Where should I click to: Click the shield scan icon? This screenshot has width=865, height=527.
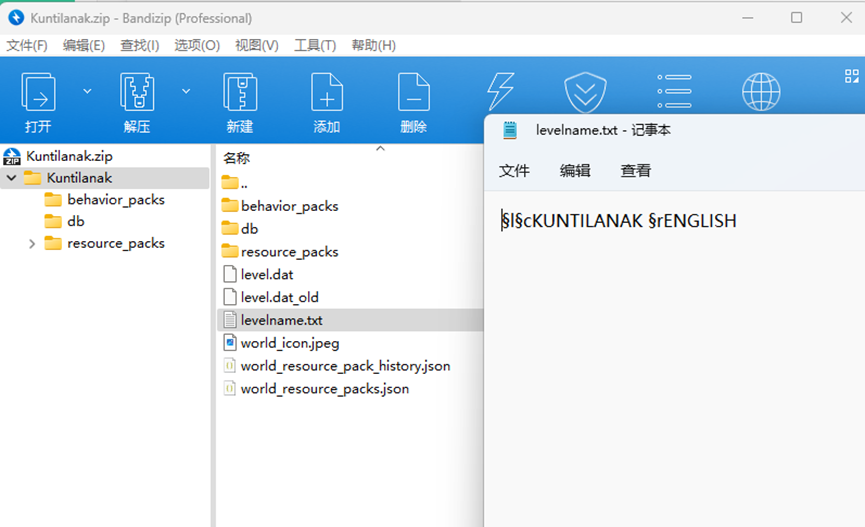click(585, 92)
